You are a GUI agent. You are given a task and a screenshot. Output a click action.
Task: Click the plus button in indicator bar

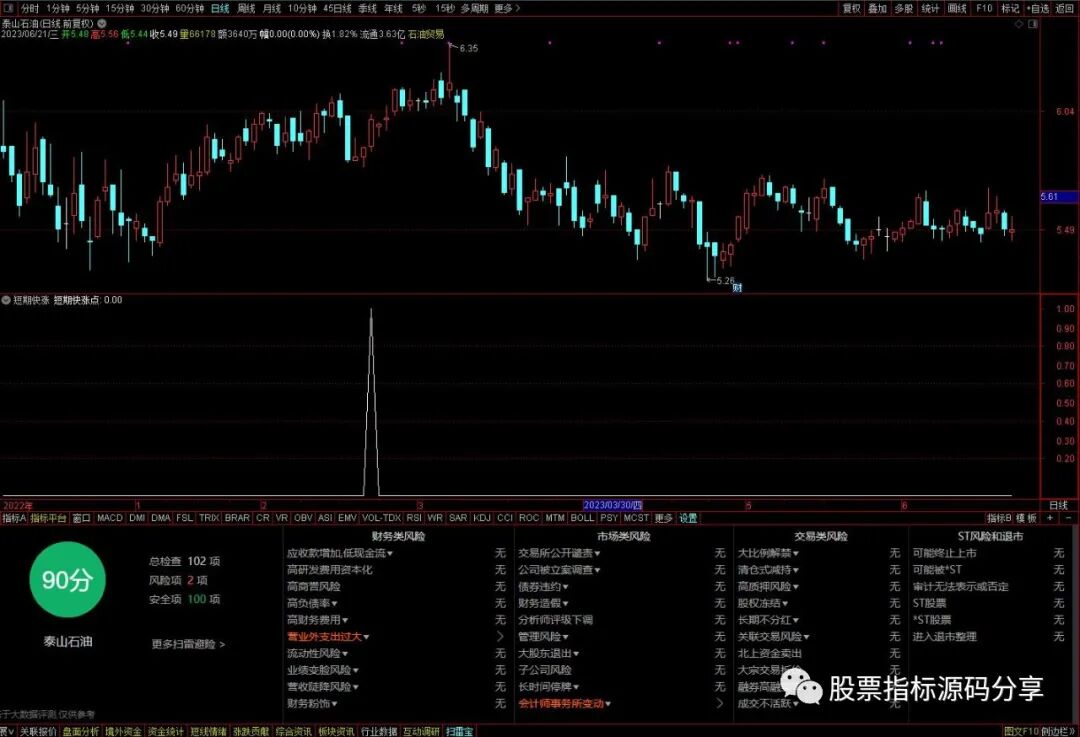point(1050,518)
